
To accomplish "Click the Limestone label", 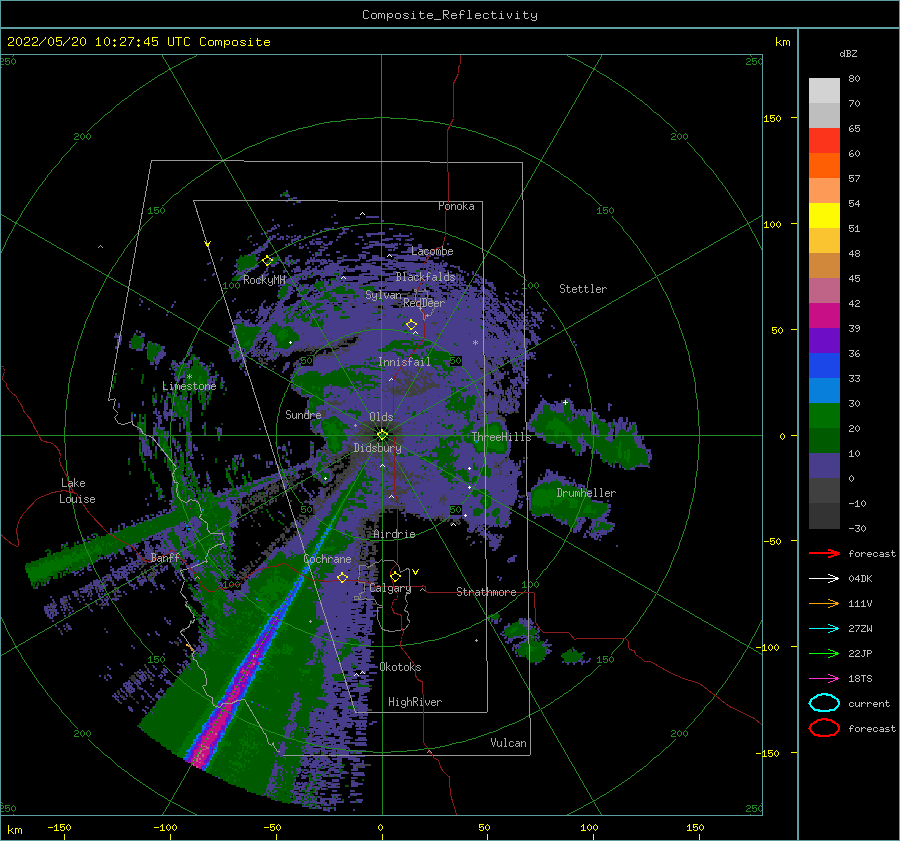I will 189,386.
